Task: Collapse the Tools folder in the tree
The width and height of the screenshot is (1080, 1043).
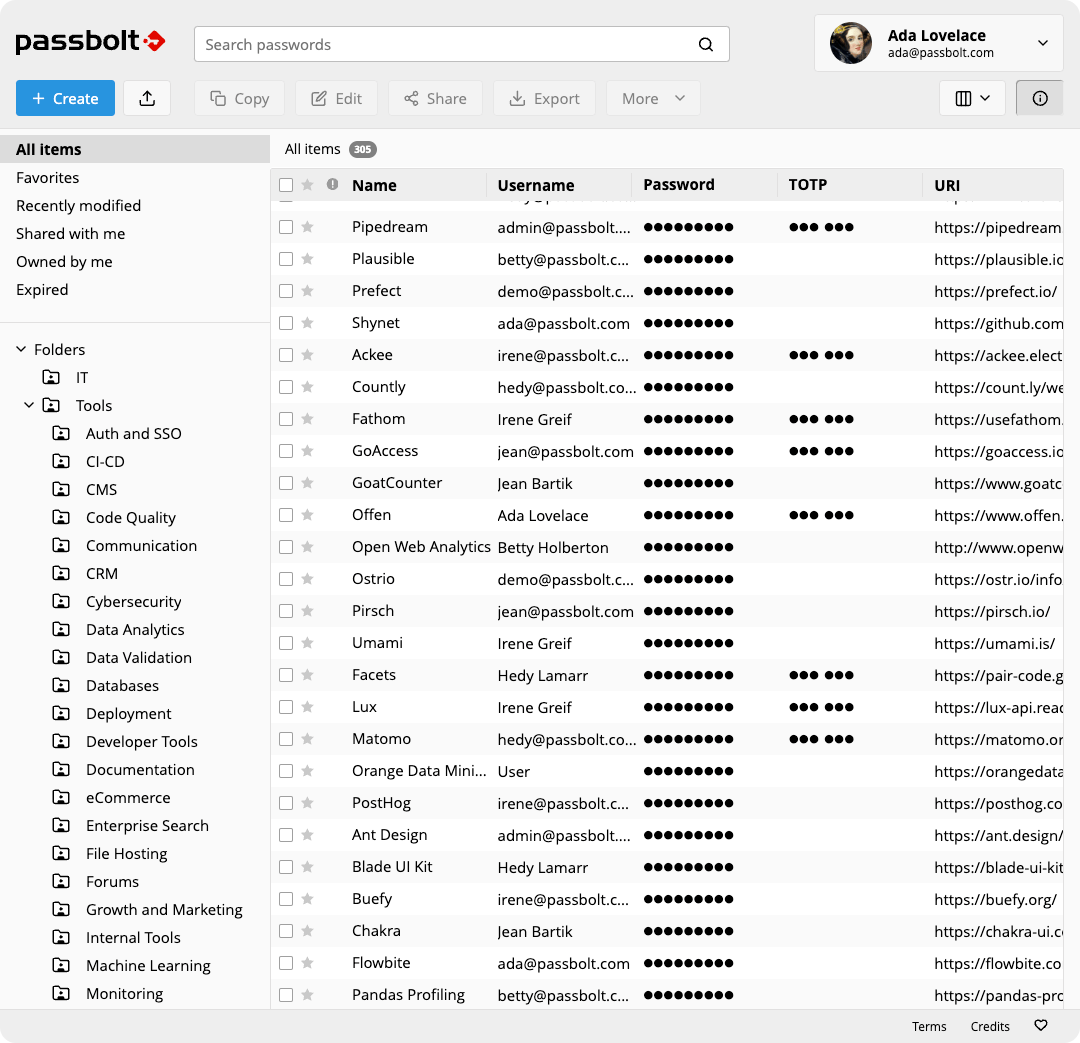Action: 29,405
